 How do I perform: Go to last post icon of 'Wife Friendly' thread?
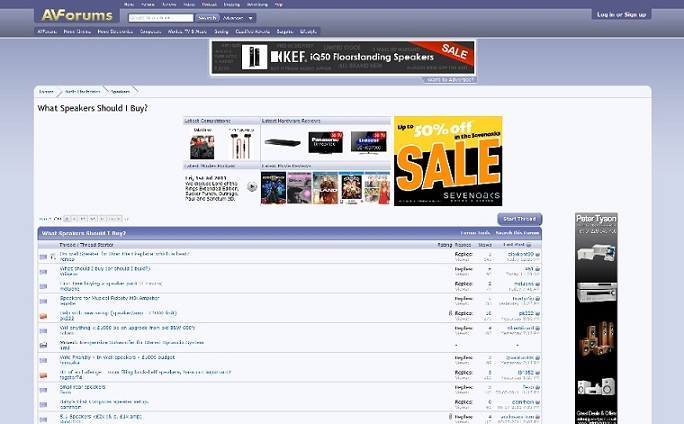coord(537,358)
